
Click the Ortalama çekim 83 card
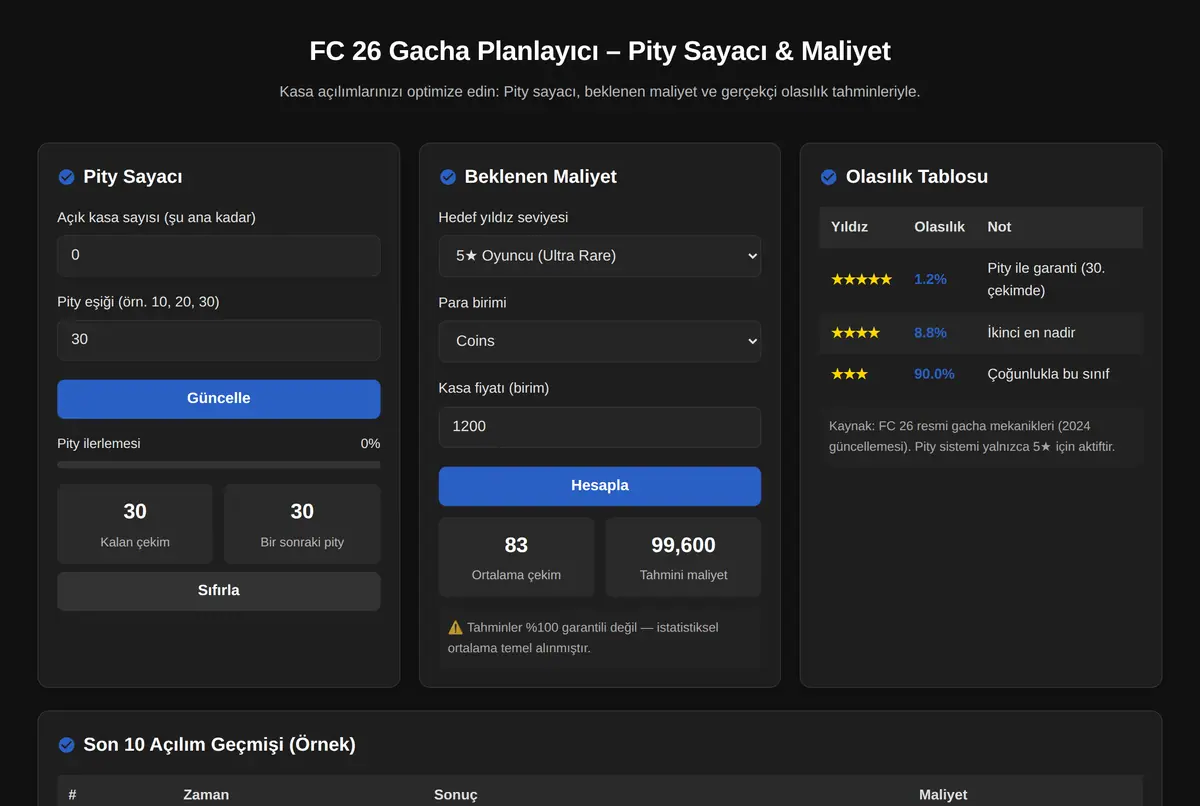coord(516,557)
